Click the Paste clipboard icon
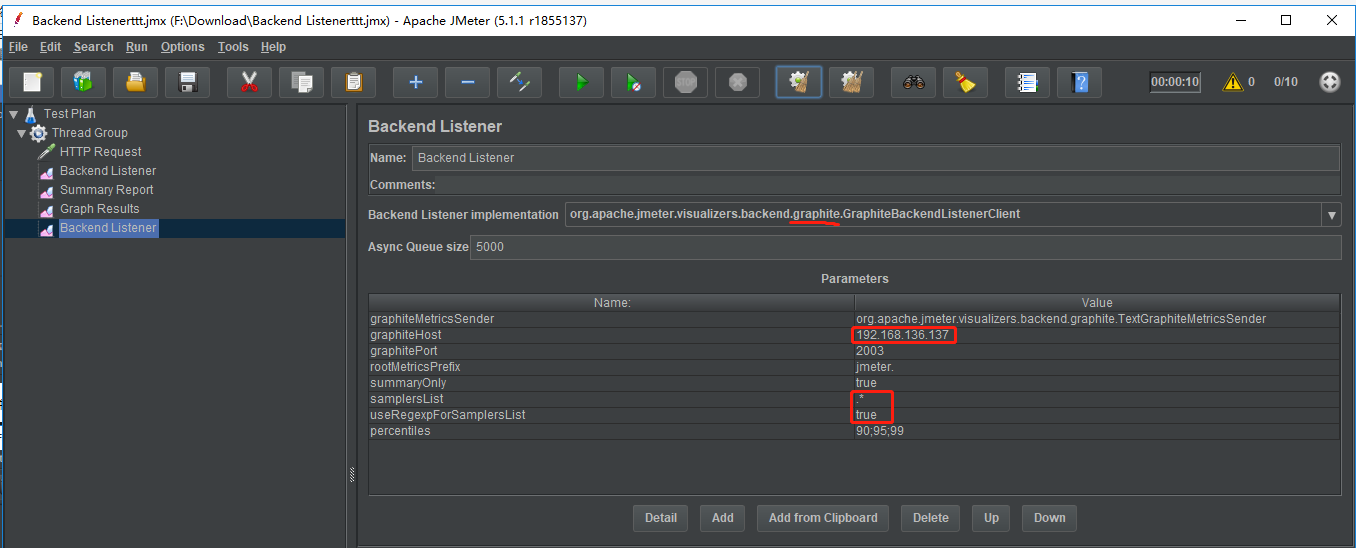This screenshot has height=548, width=1356. tap(354, 82)
